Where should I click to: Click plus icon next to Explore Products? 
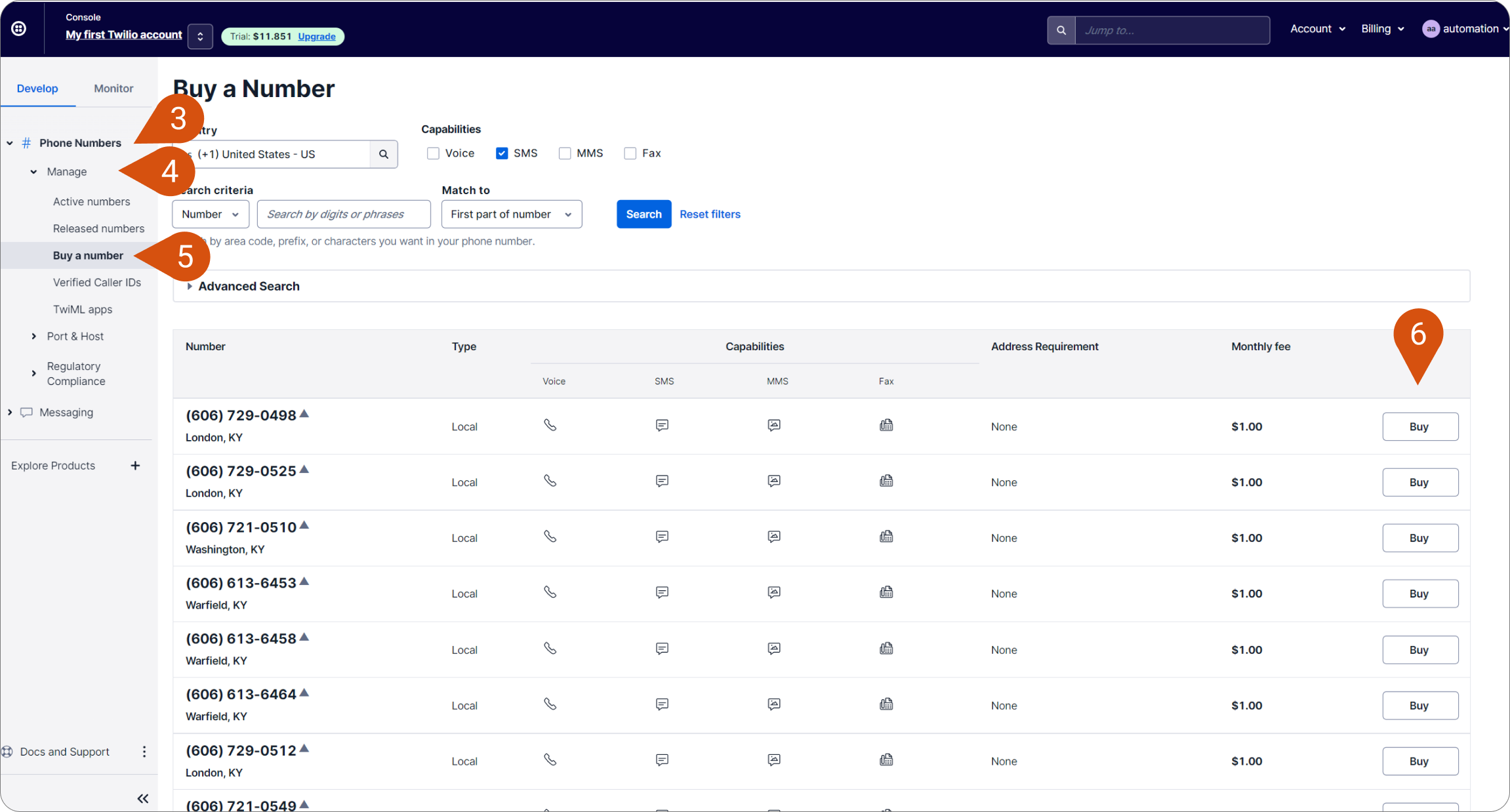click(x=135, y=466)
